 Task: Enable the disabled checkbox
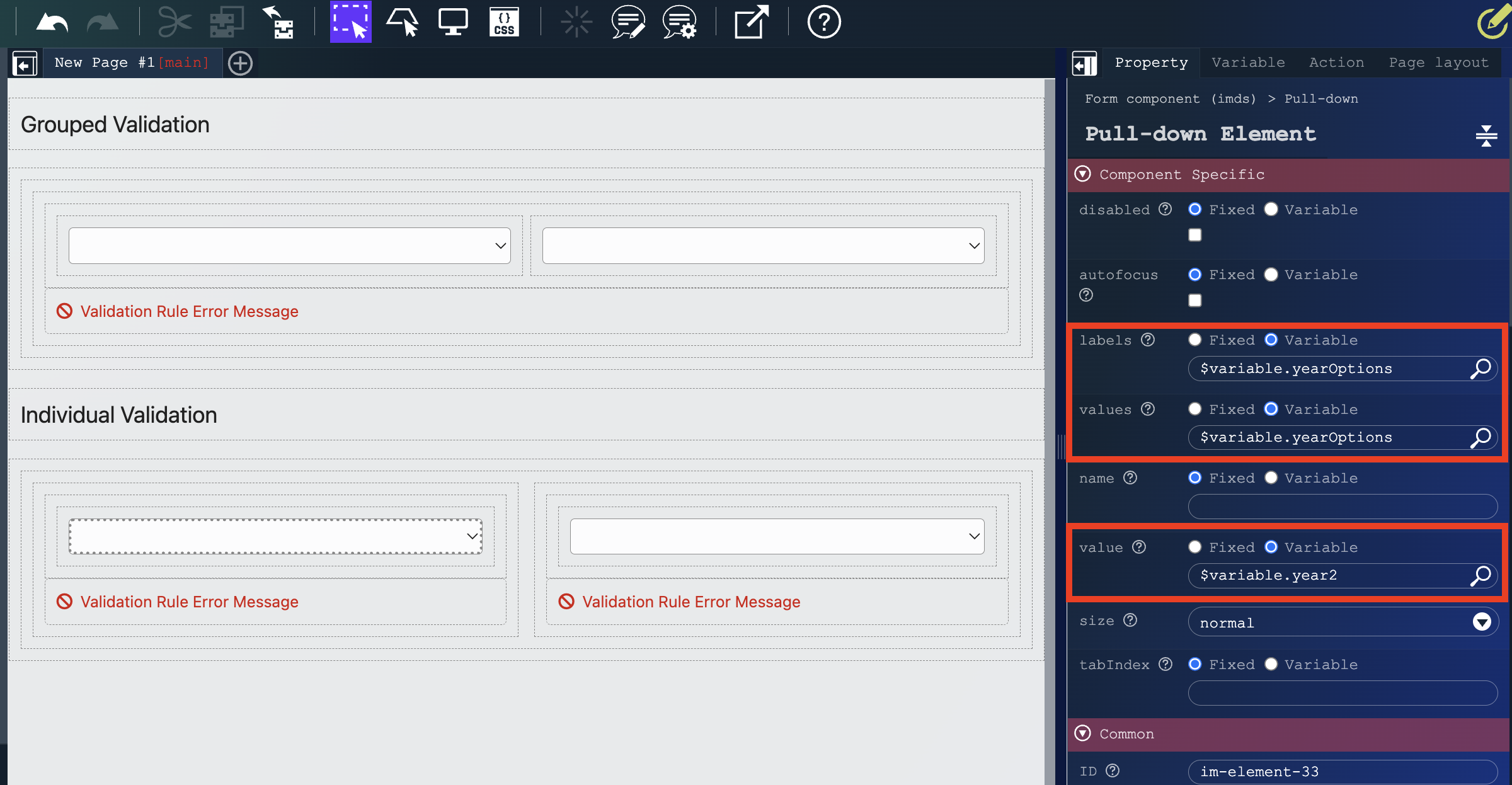click(x=1194, y=235)
